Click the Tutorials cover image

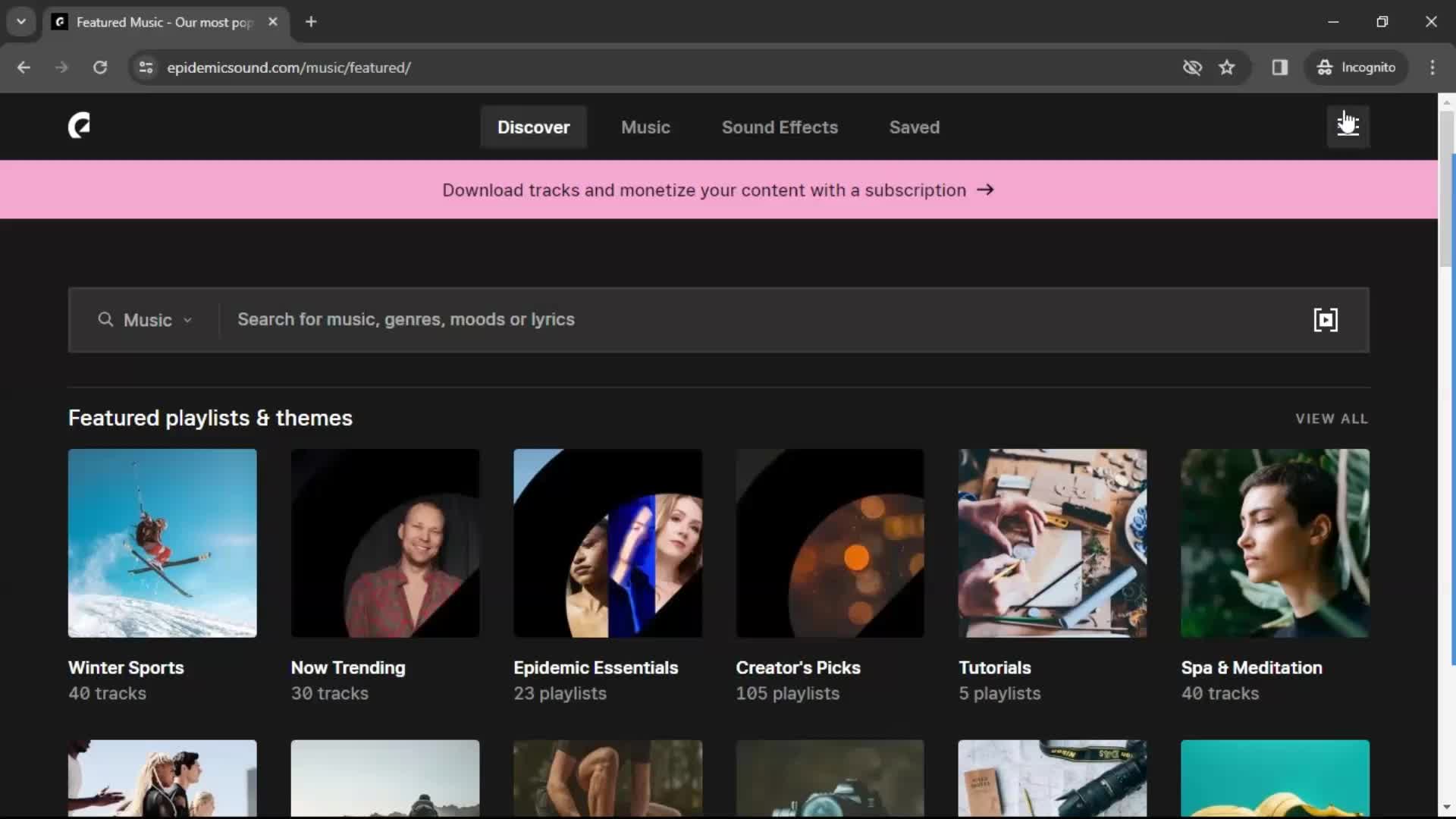(1053, 543)
